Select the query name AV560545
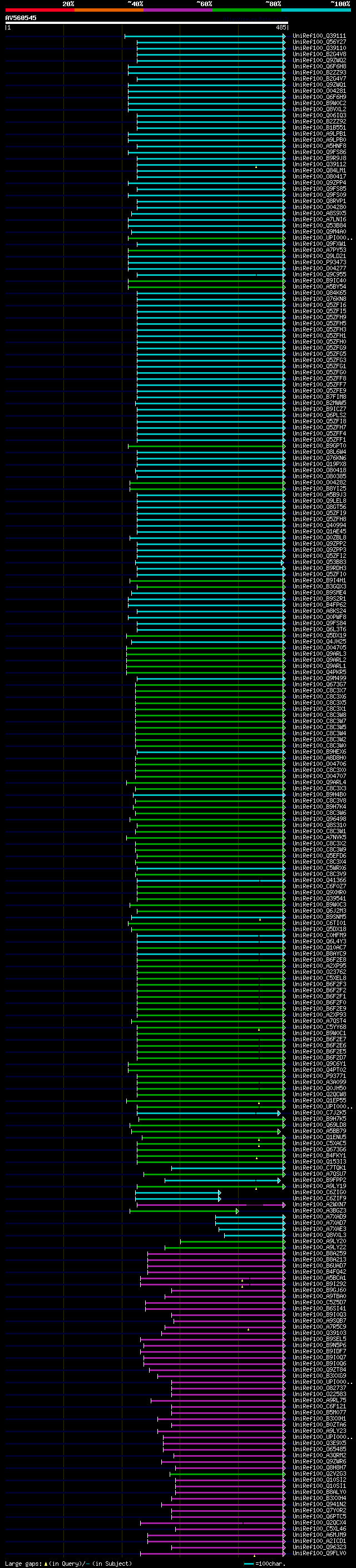 [21, 18]
